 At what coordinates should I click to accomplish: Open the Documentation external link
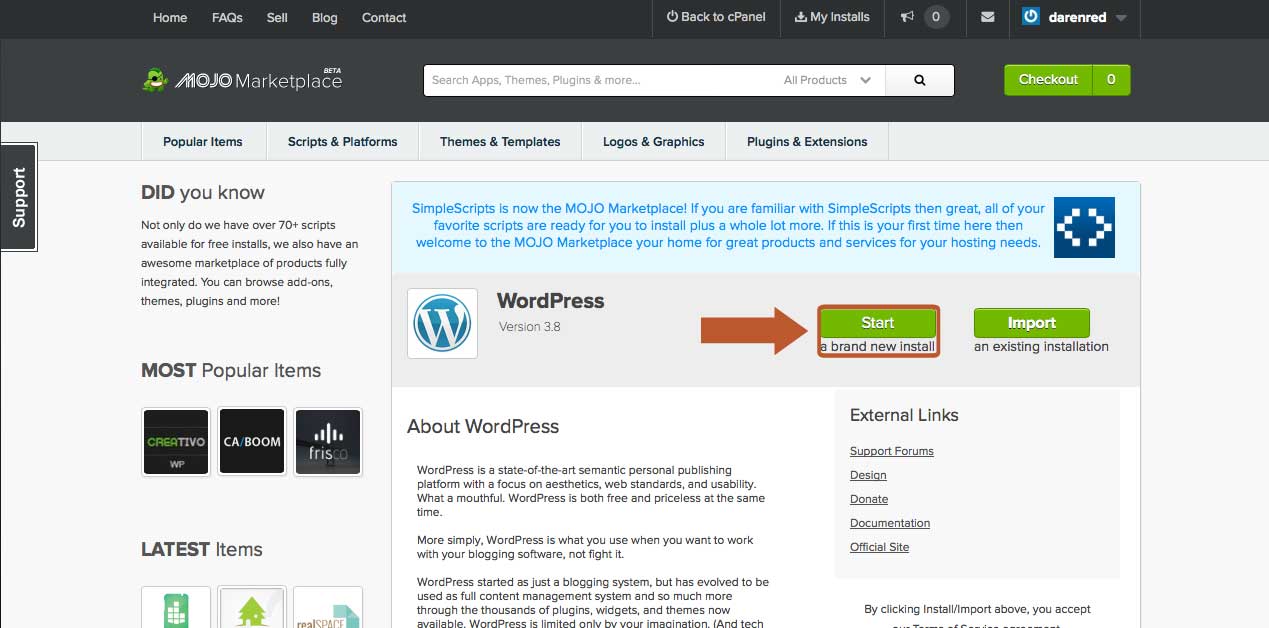890,523
